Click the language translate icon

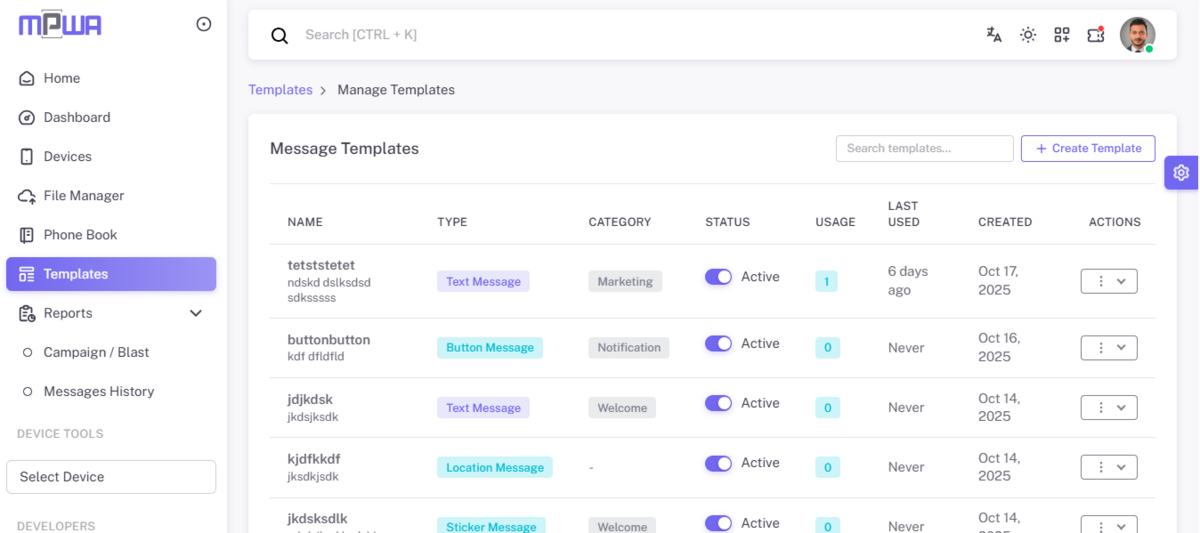[x=994, y=35]
